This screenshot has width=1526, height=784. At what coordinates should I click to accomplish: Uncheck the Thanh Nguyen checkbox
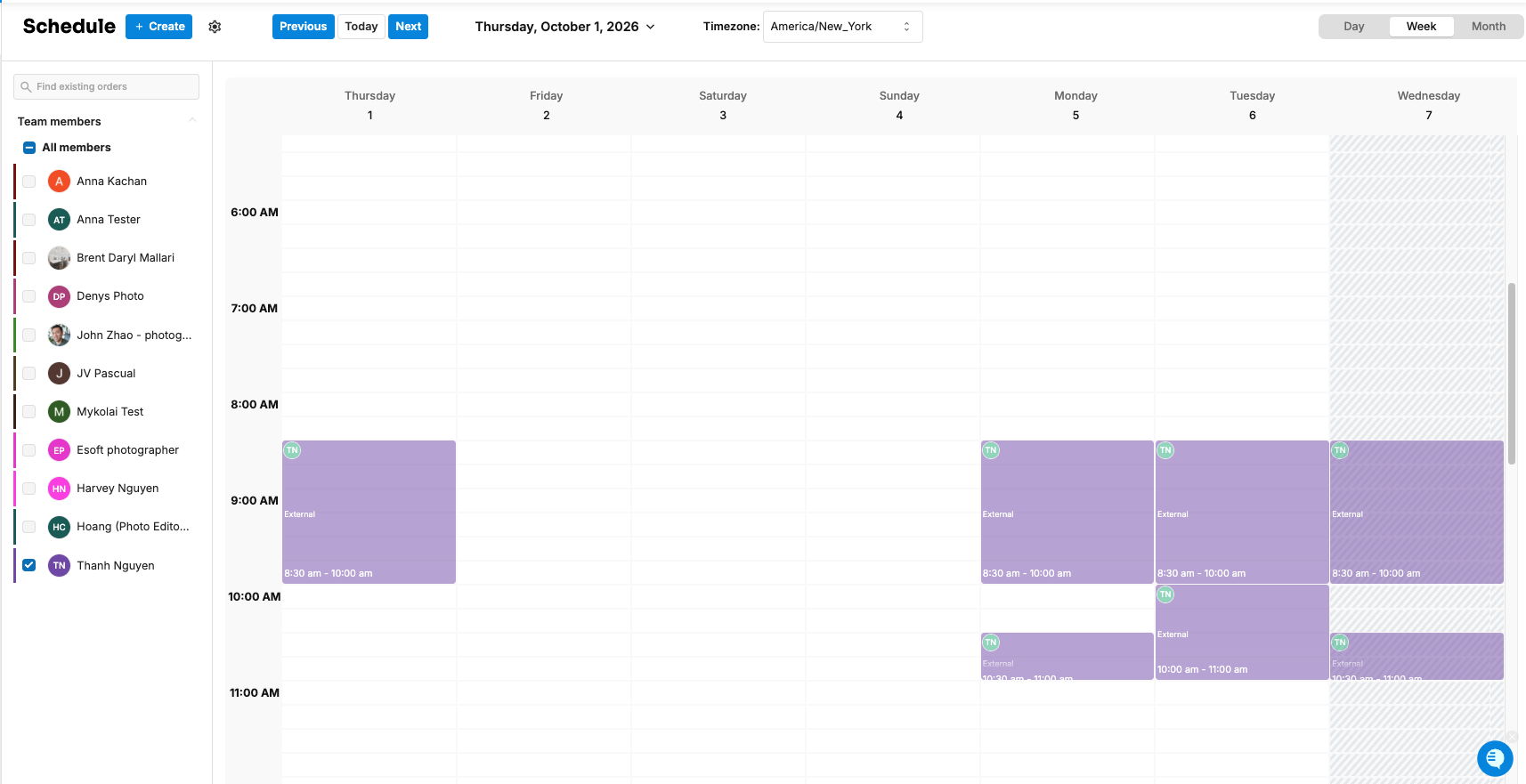[29, 565]
